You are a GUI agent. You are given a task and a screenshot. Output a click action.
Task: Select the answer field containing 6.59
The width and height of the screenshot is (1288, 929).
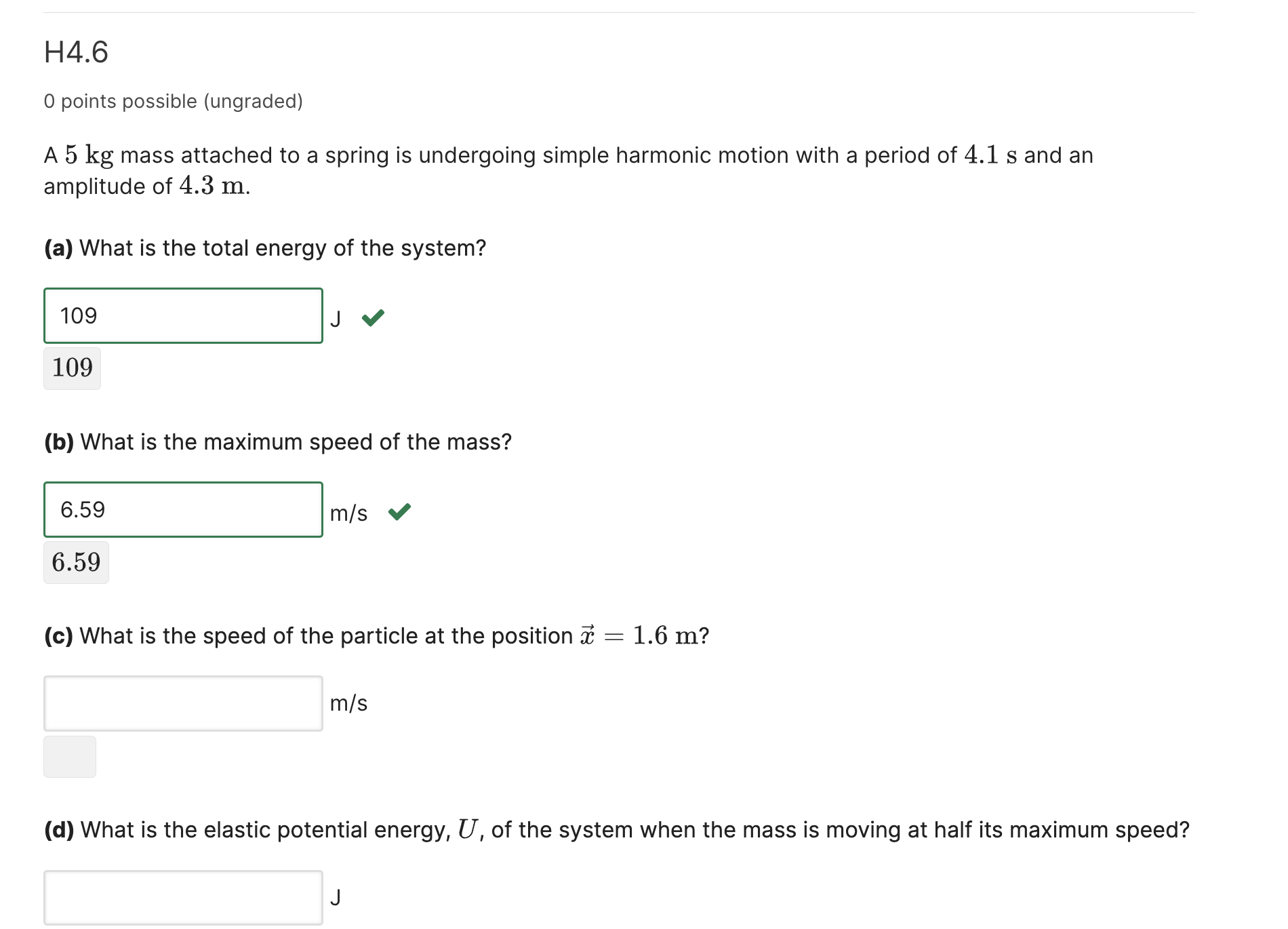point(183,509)
